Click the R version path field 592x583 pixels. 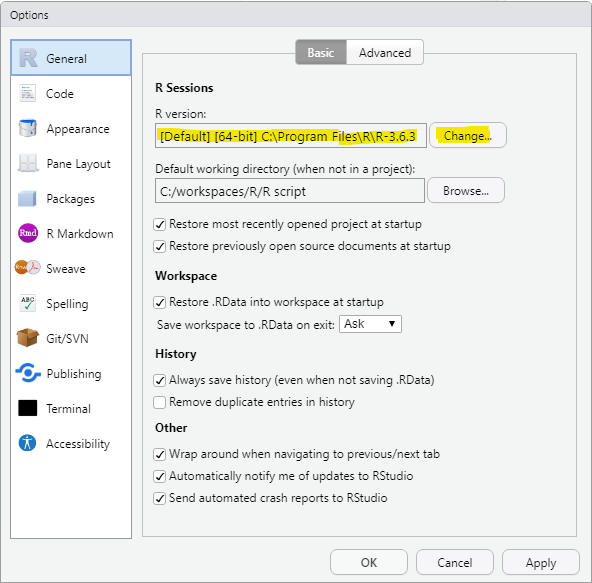(x=291, y=136)
